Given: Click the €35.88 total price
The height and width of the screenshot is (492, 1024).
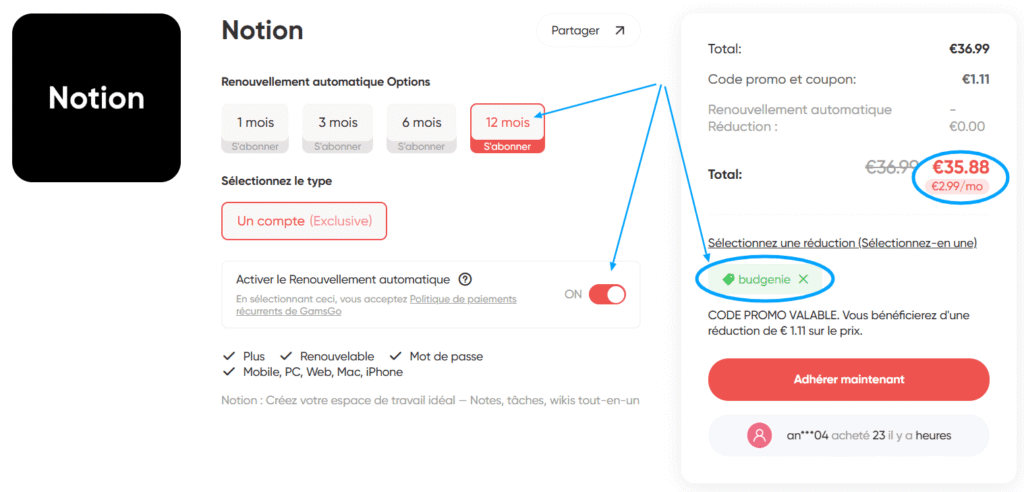Looking at the screenshot, I should coord(960,168).
